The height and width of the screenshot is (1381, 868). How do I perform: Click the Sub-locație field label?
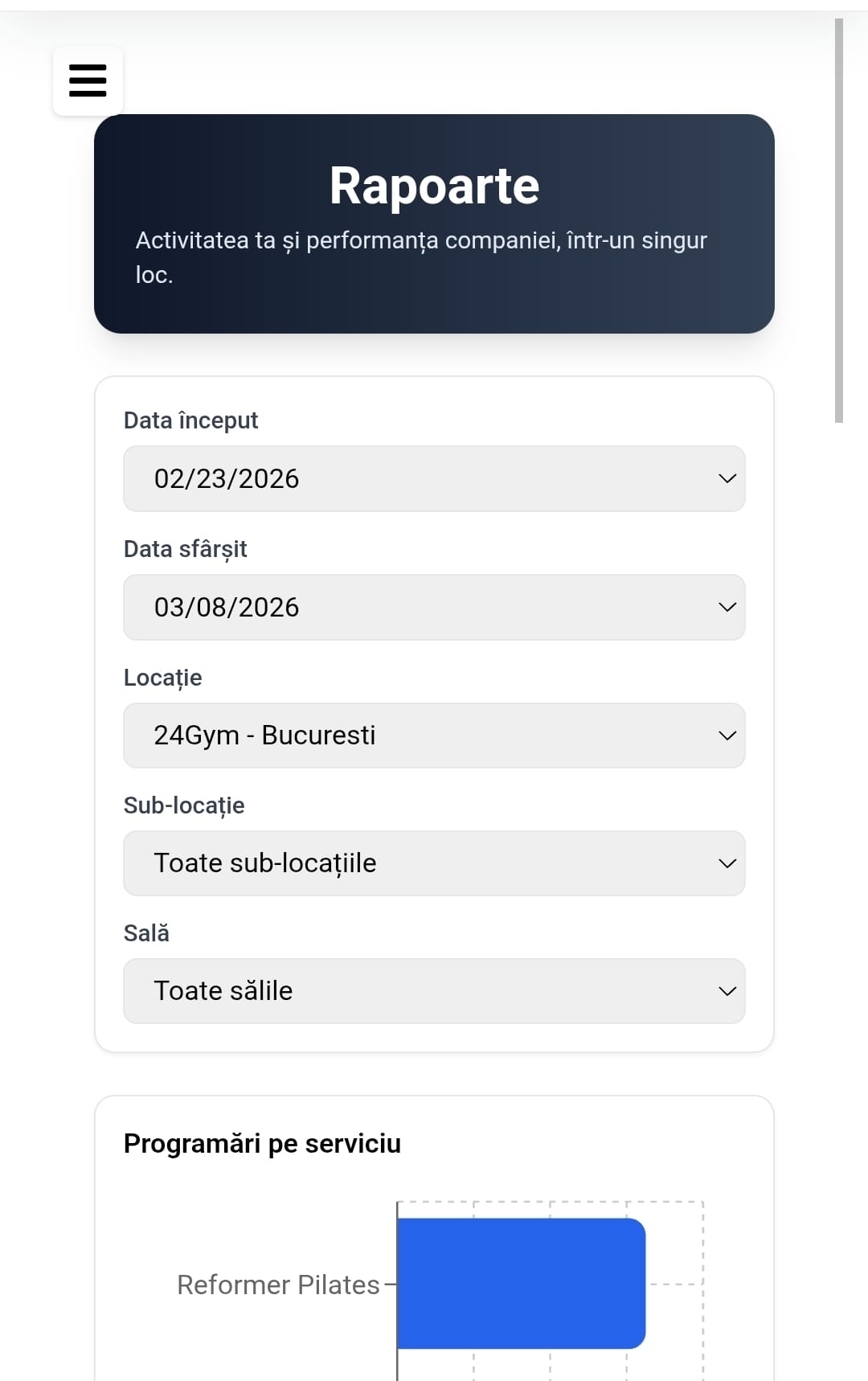coord(184,805)
